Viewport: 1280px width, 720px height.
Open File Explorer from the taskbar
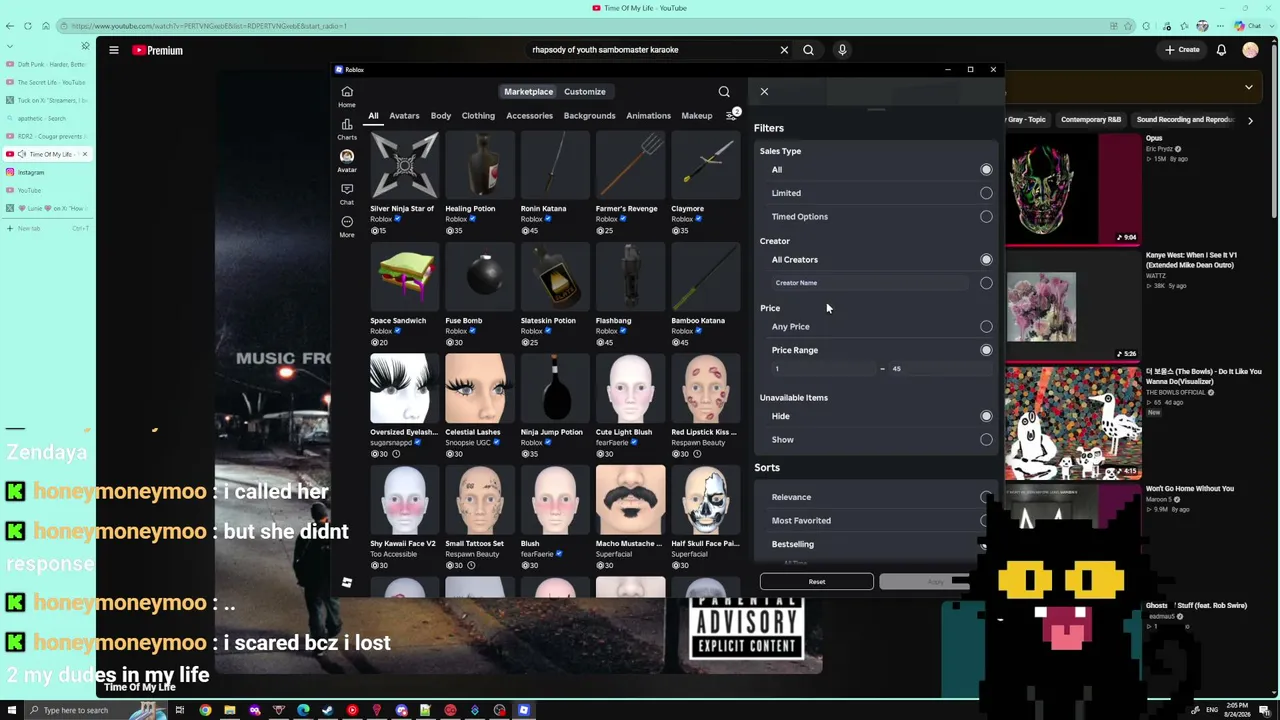(229, 710)
